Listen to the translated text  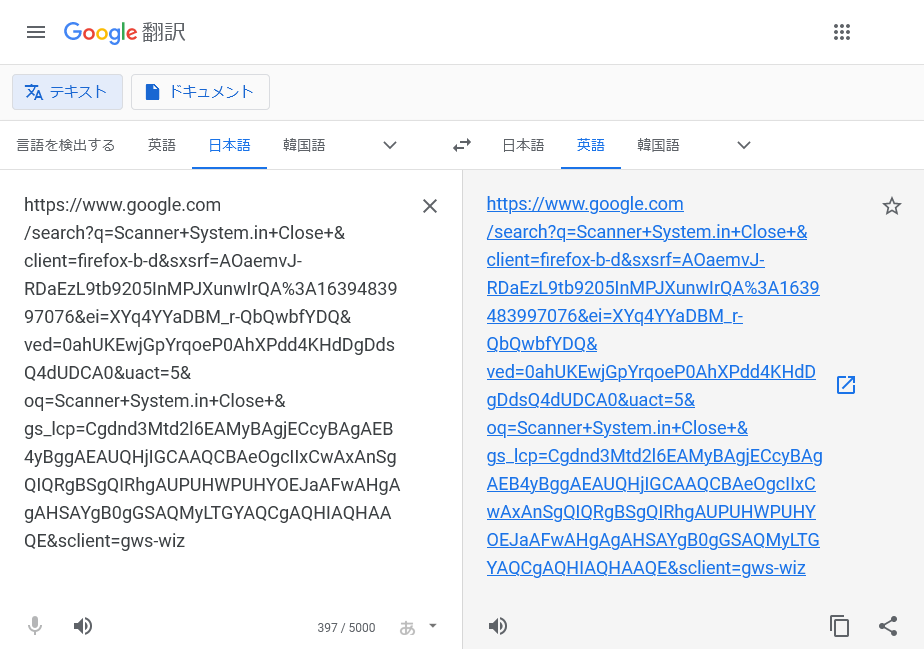497,625
